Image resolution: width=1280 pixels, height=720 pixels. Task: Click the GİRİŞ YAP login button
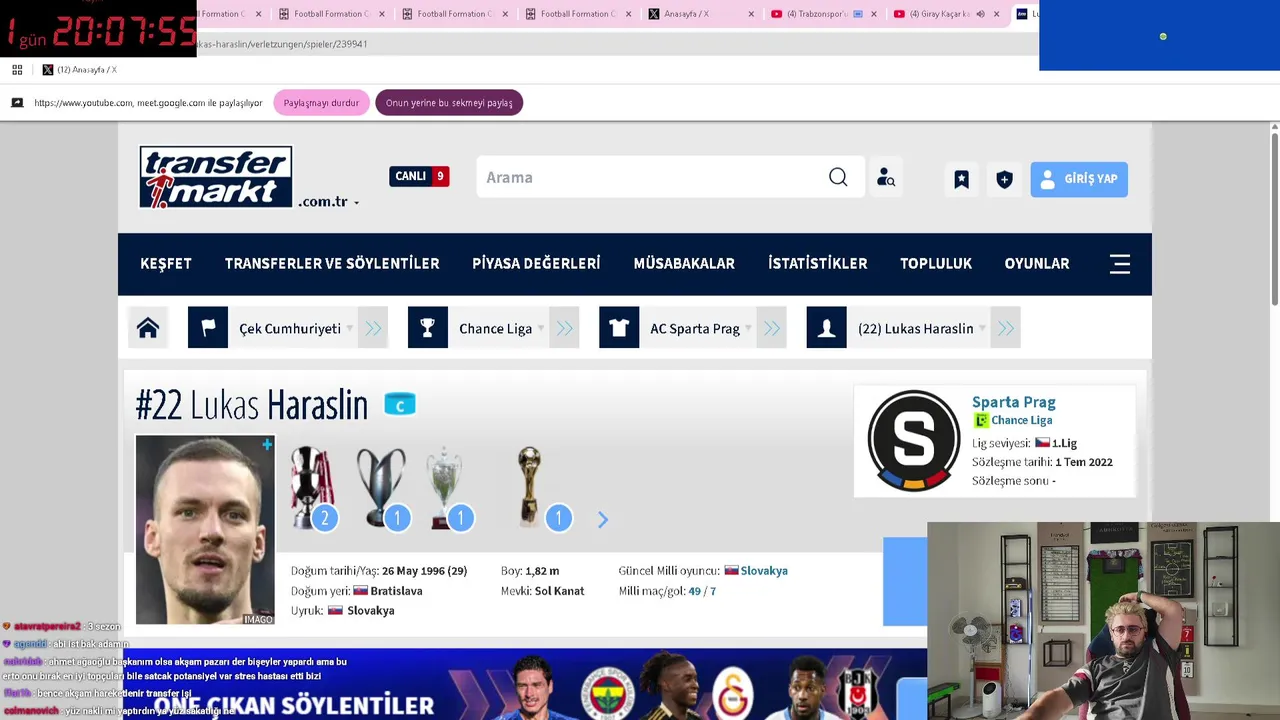pos(1079,179)
